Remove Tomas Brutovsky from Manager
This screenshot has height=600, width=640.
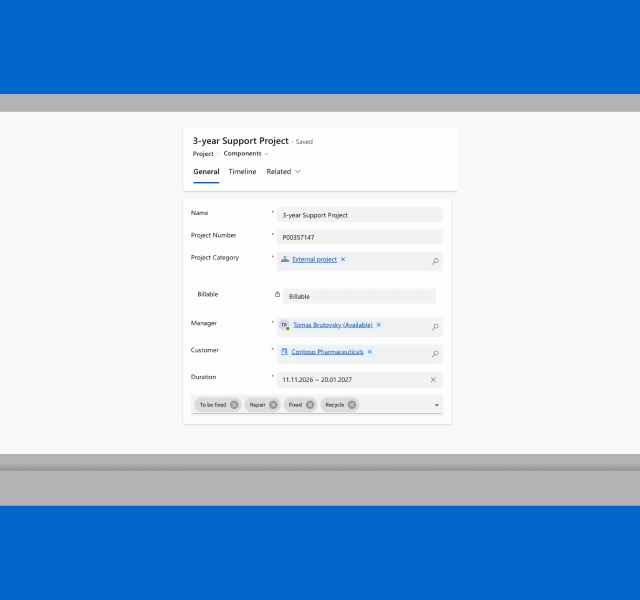click(x=379, y=325)
